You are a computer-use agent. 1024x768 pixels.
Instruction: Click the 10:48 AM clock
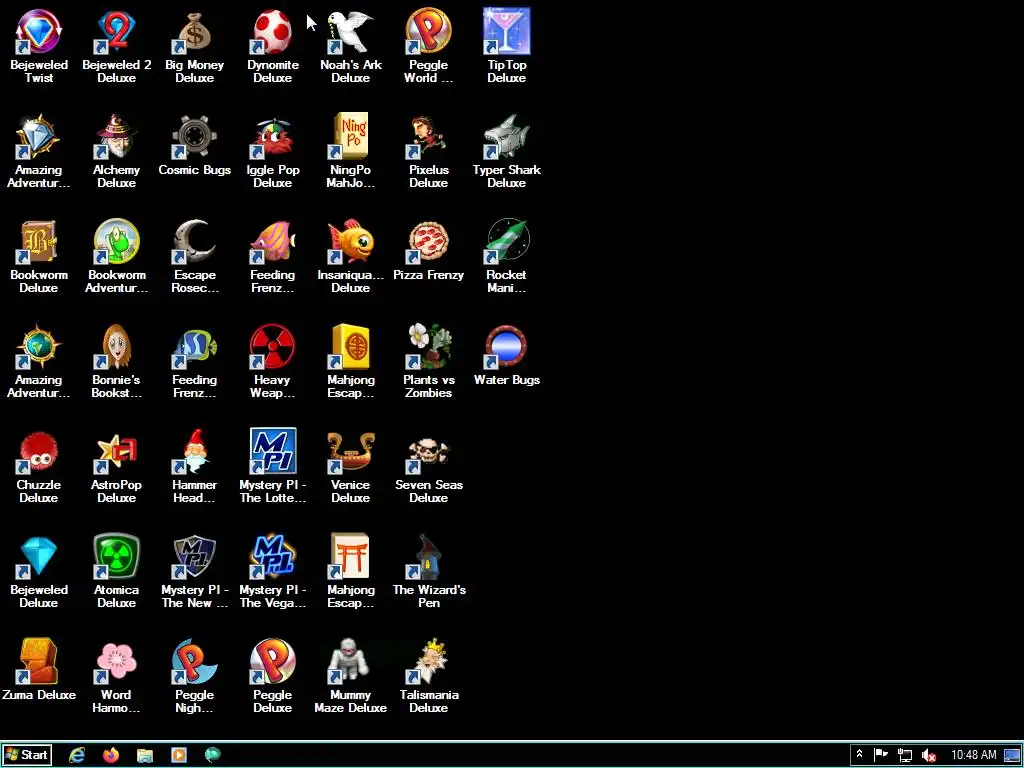click(x=974, y=755)
